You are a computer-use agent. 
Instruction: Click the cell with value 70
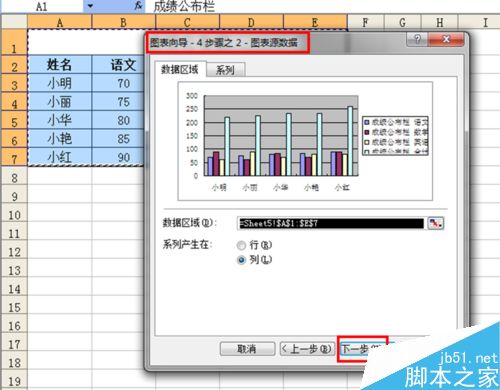(x=119, y=83)
